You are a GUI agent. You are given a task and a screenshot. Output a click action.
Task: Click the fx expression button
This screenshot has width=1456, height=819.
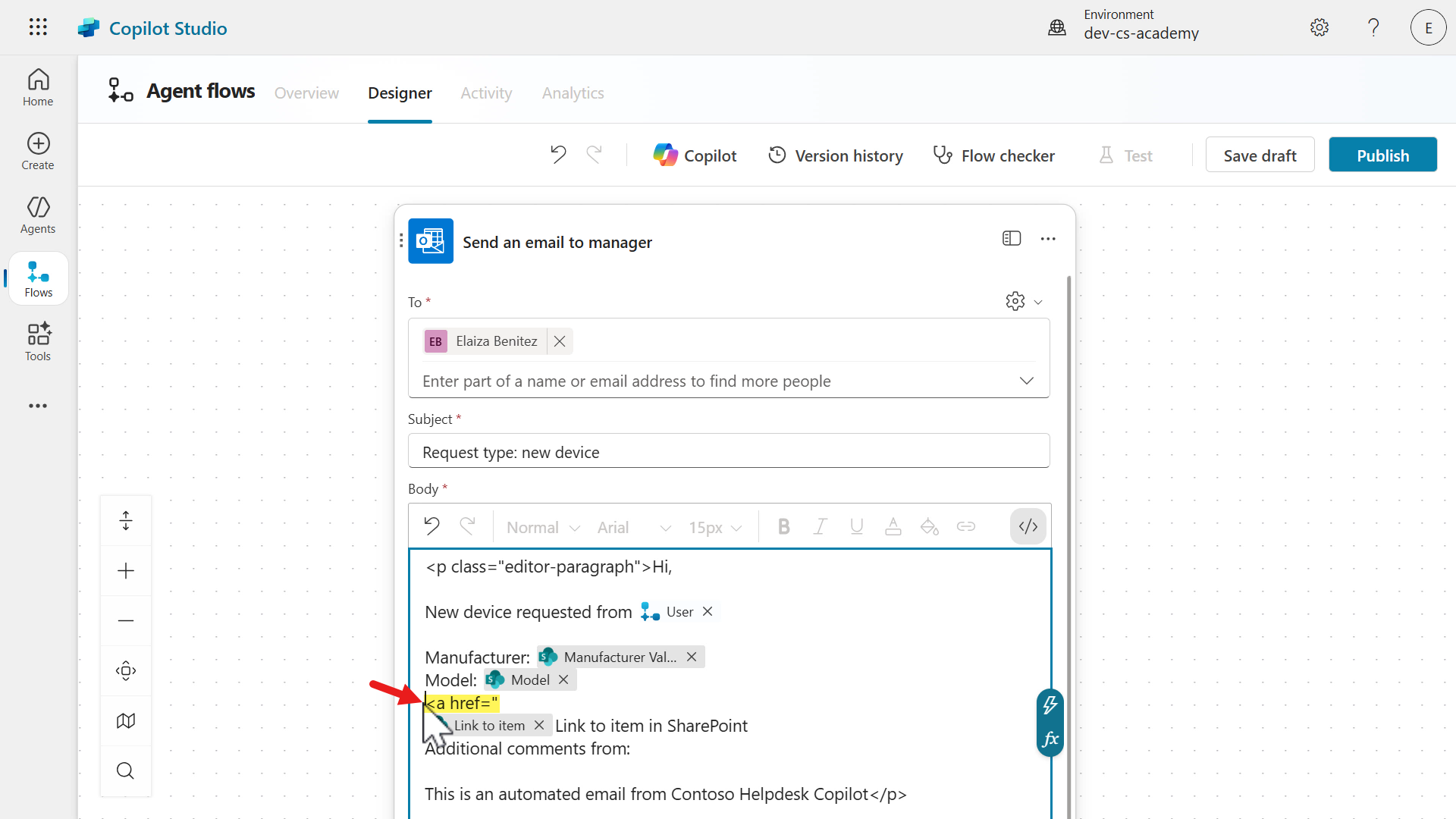(x=1050, y=739)
